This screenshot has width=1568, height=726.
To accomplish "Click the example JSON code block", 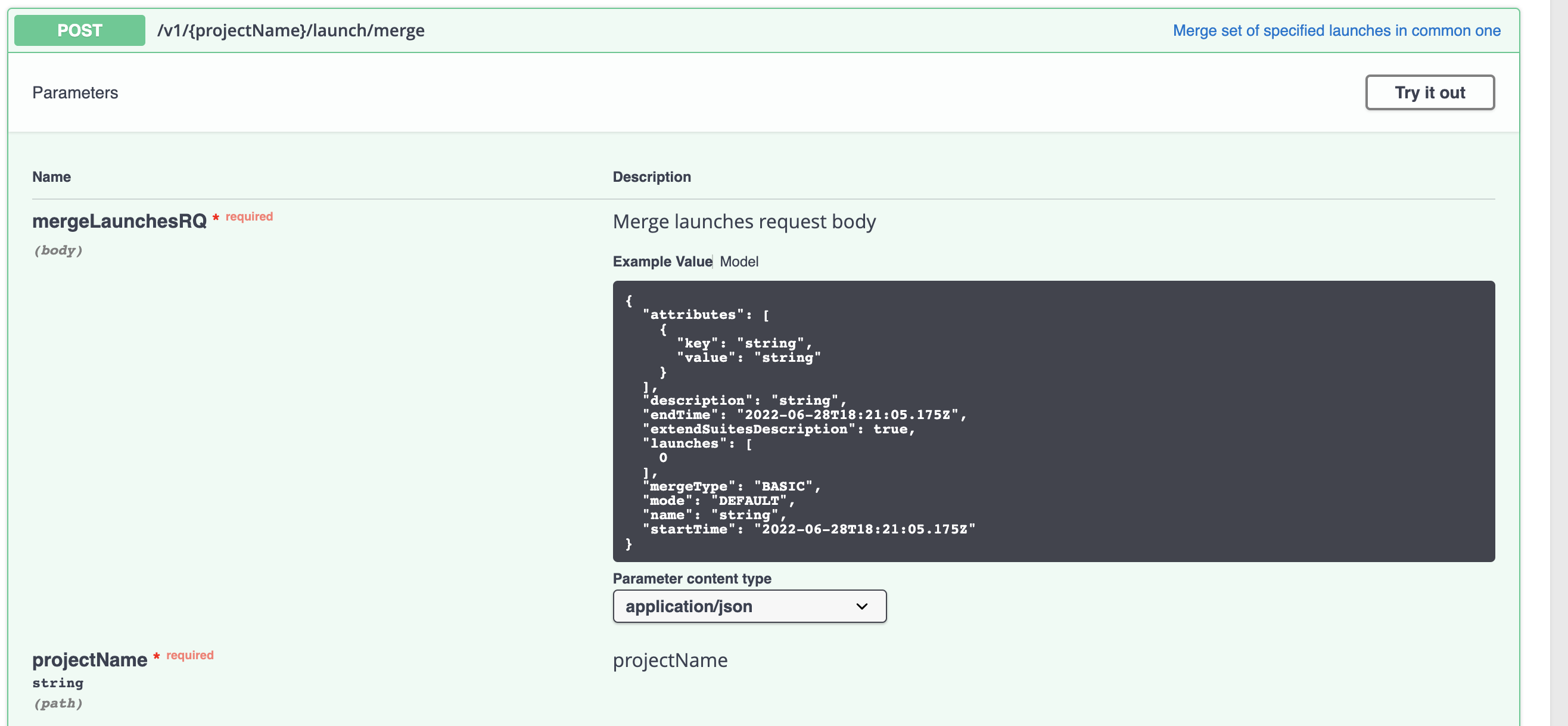I will pyautogui.click(x=1053, y=421).
